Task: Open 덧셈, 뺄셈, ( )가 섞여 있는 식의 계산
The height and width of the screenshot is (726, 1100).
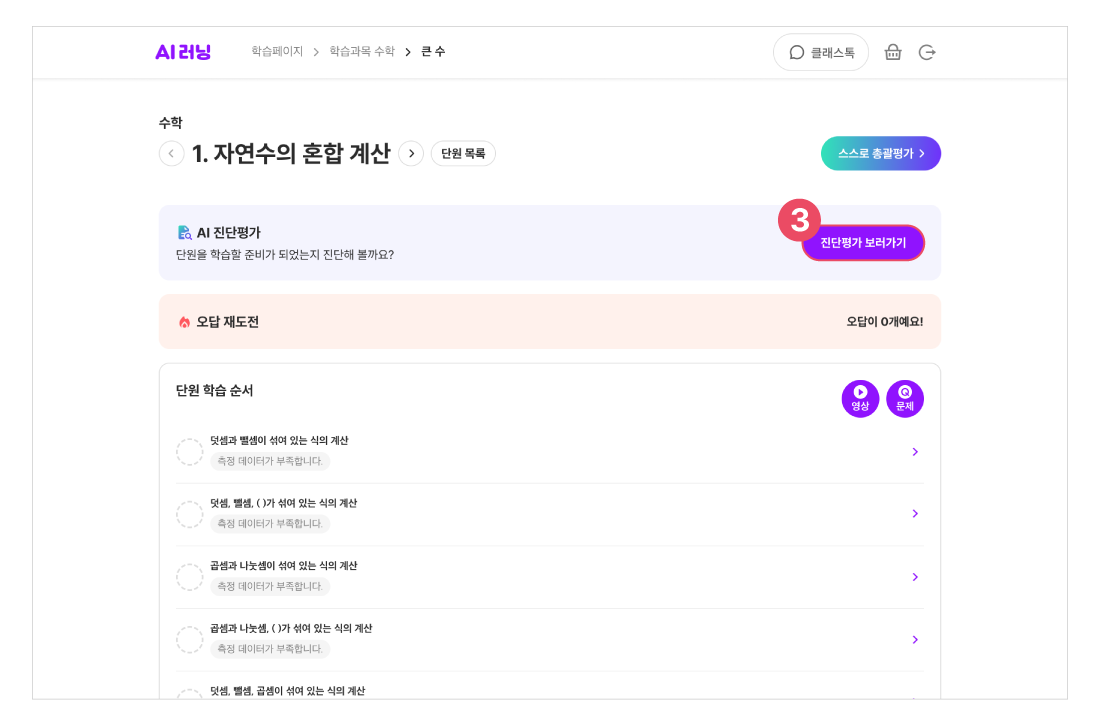Action: point(549,514)
